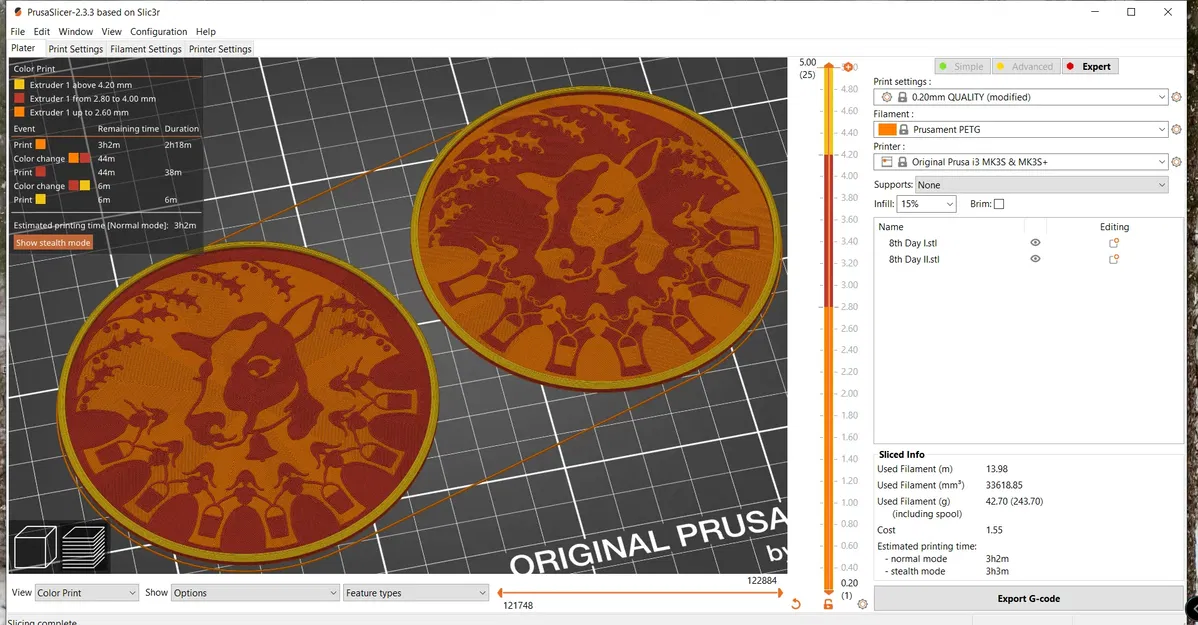This screenshot has height=625, width=1198.
Task: Click the gear icon beside the Printer selection
Action: (1177, 161)
